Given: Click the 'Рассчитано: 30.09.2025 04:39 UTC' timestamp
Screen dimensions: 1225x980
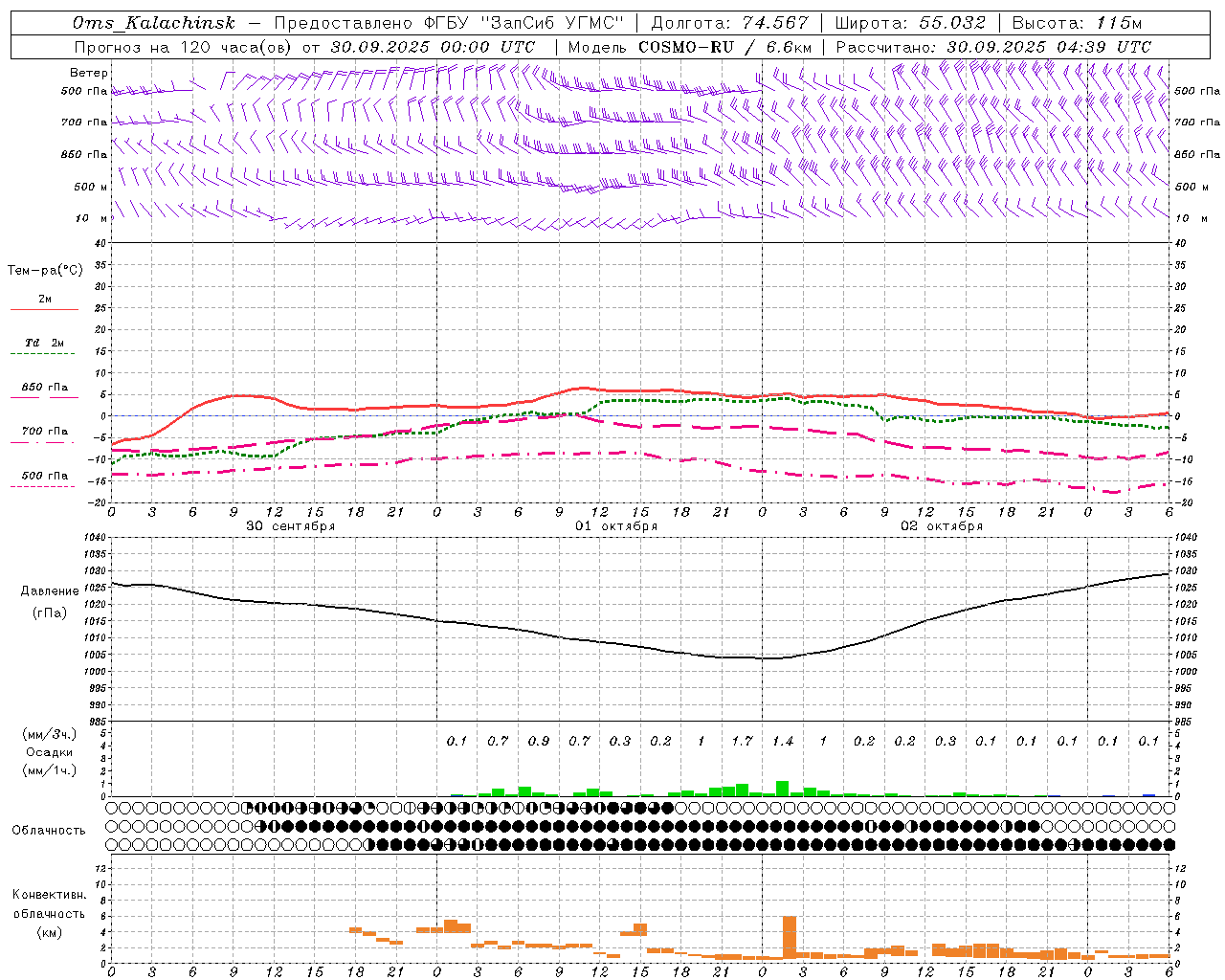Looking at the screenshot, I should pyautogui.click(x=993, y=47).
